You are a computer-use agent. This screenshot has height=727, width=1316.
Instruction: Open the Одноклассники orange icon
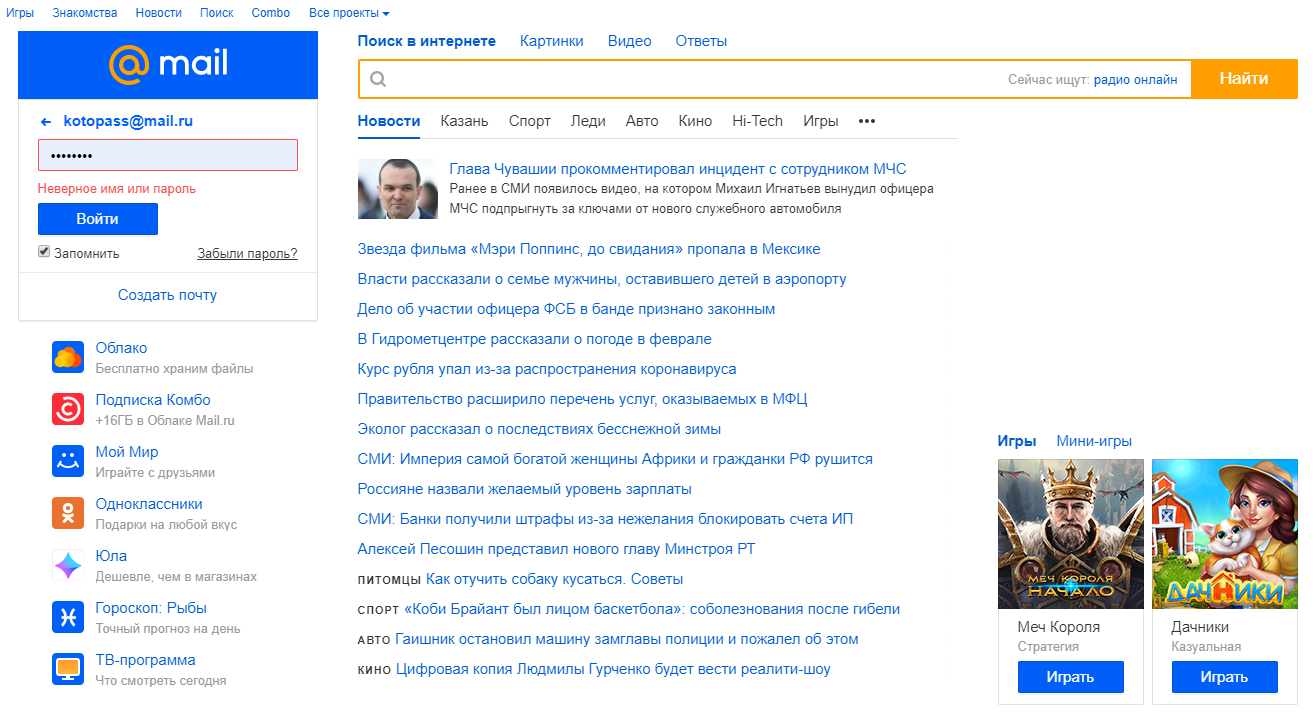pos(68,513)
